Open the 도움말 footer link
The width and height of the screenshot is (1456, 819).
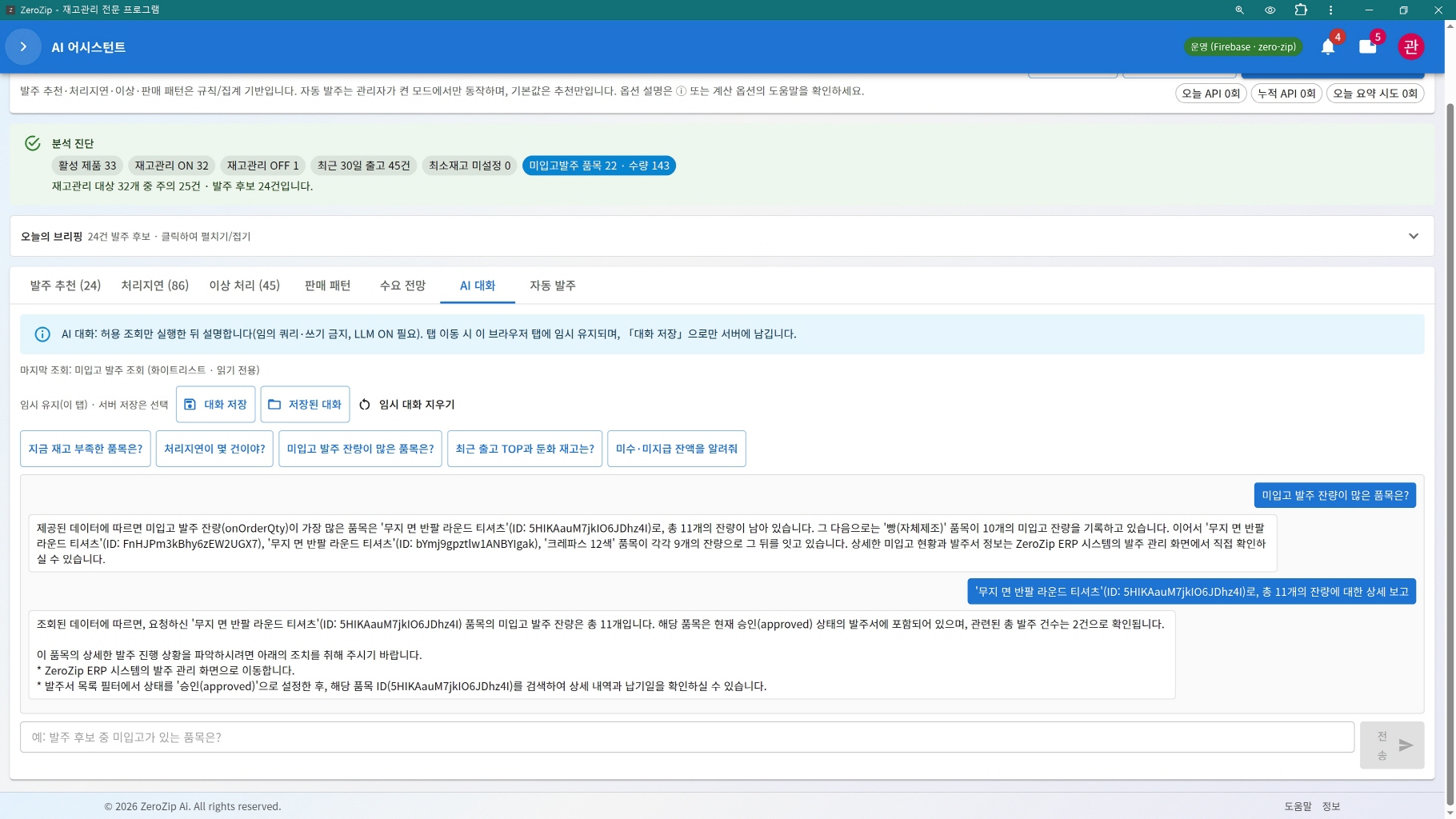[x=1298, y=806]
